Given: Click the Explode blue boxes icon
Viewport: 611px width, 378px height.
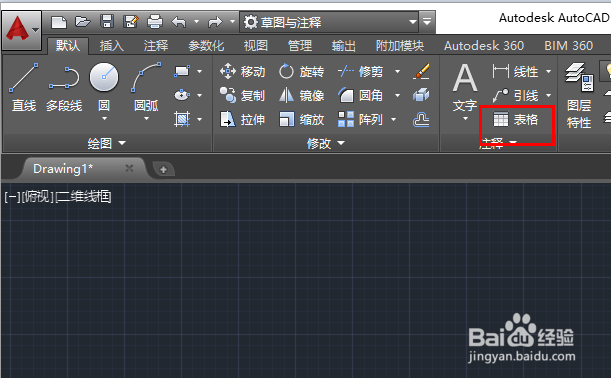Looking at the screenshot, I should click(x=421, y=95).
